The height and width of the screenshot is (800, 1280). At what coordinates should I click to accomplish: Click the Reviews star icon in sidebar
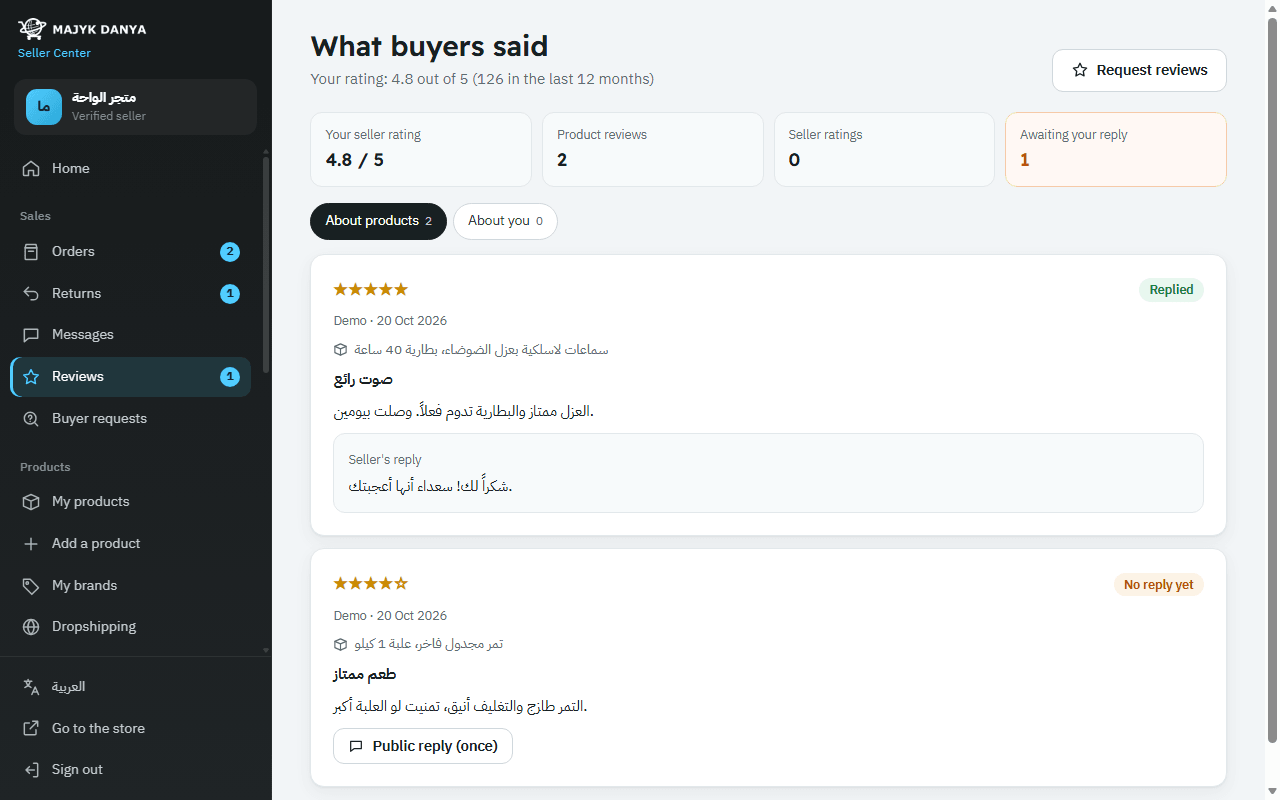(31, 377)
